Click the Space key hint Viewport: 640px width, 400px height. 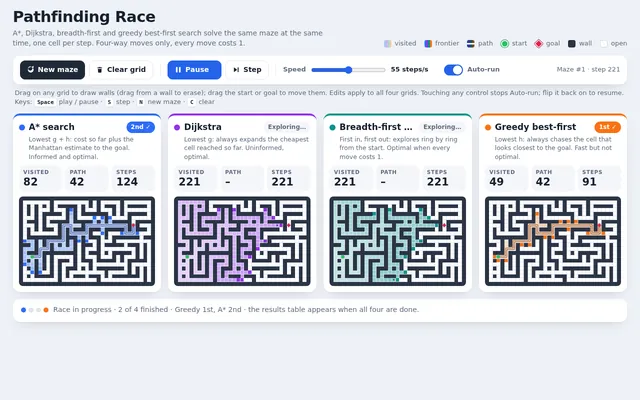pos(45,102)
